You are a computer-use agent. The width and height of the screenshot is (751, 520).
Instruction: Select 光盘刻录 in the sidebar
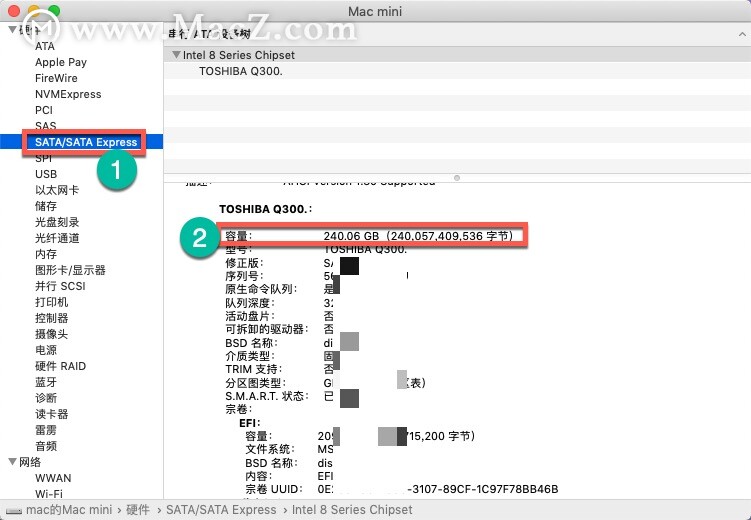coord(57,222)
